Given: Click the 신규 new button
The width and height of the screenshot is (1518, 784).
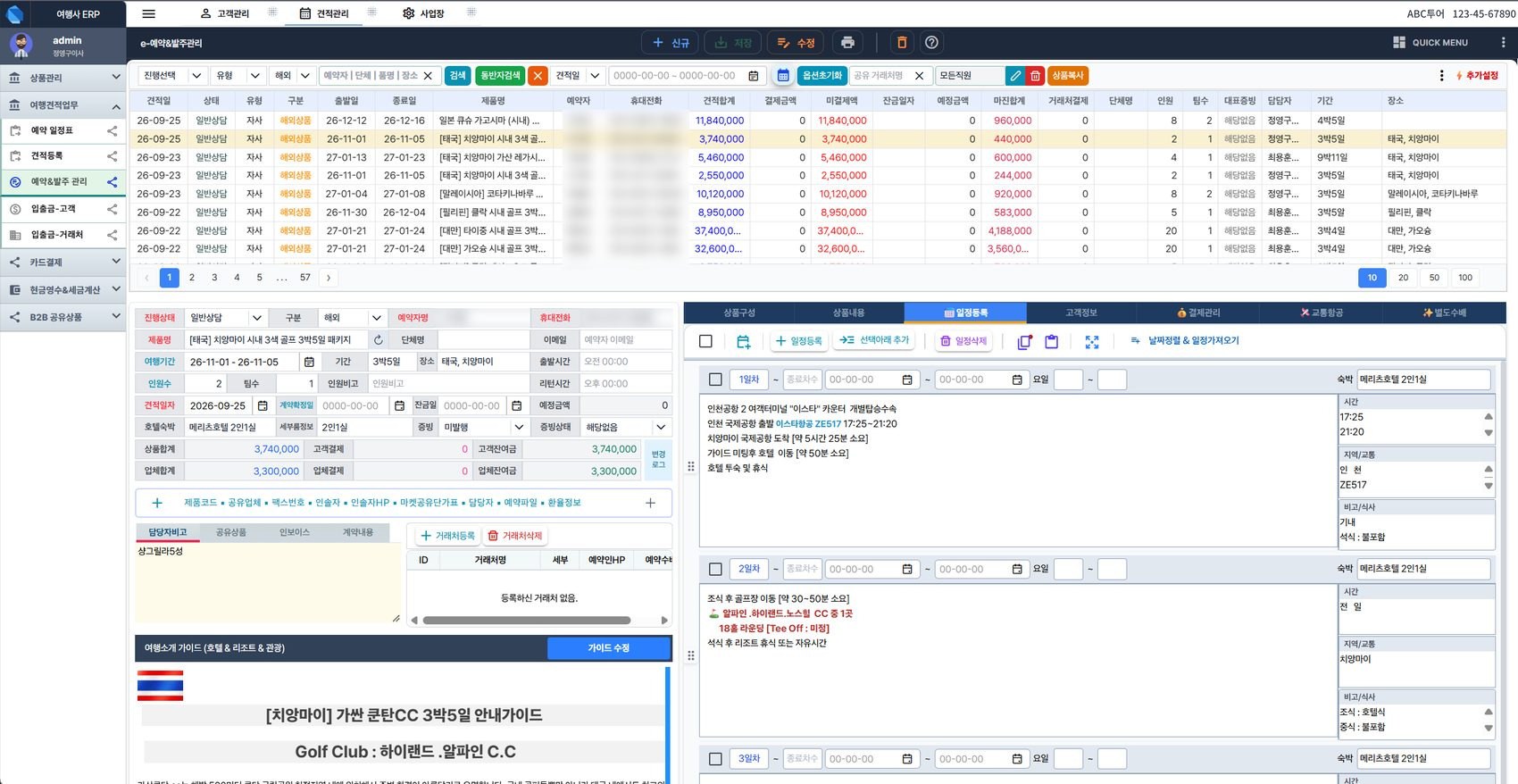Looking at the screenshot, I should [671, 43].
